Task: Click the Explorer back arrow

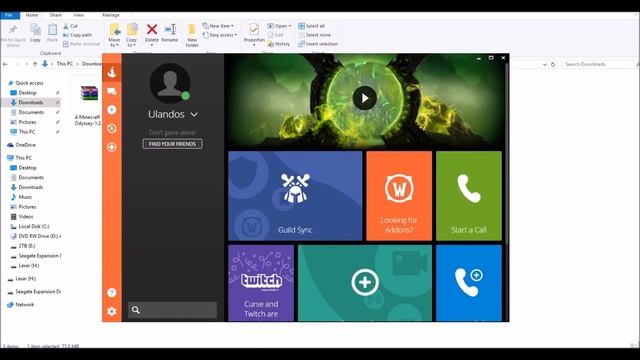Action: (x=5, y=64)
